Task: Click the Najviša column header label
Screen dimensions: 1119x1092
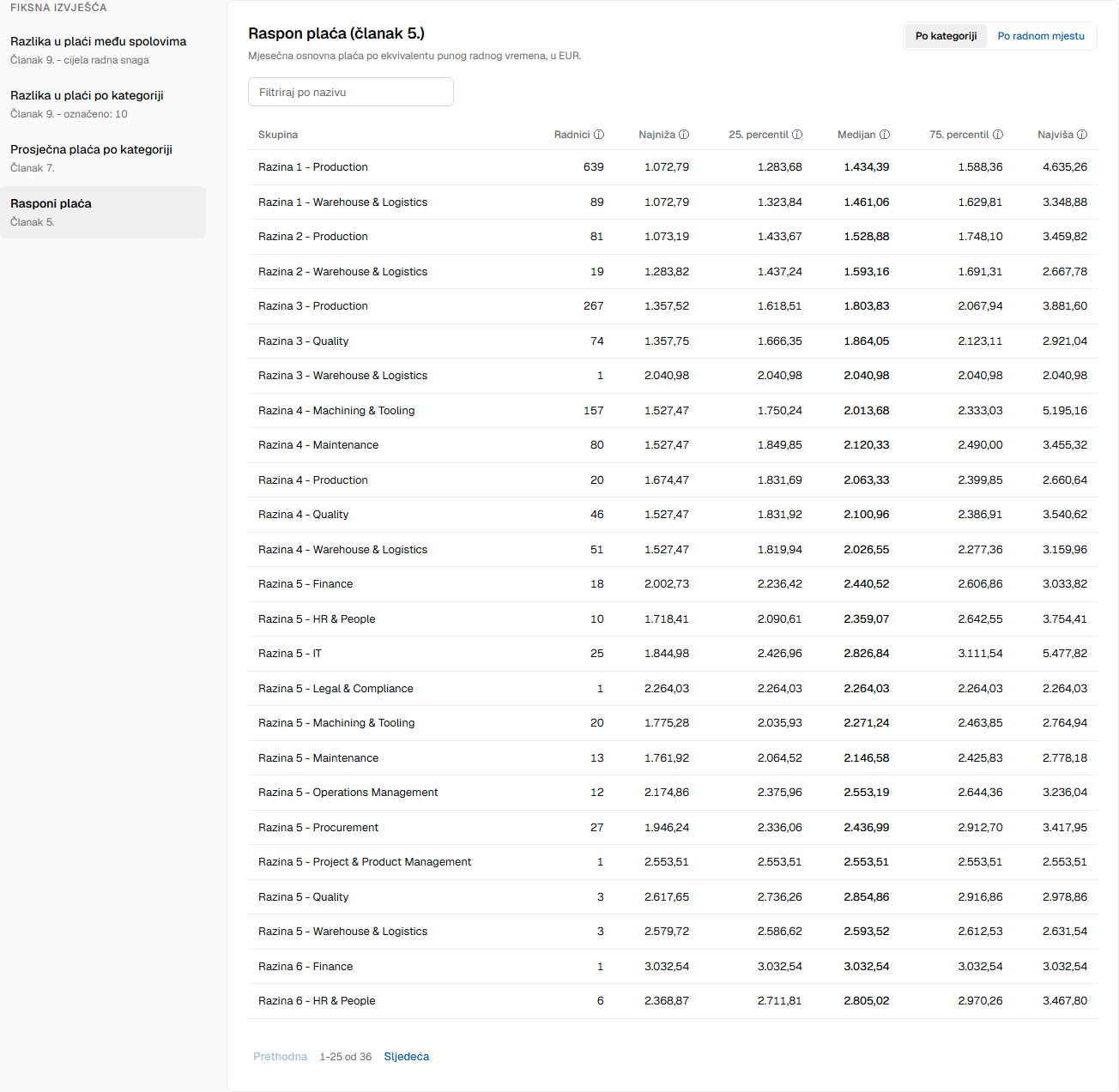Action: (1055, 135)
